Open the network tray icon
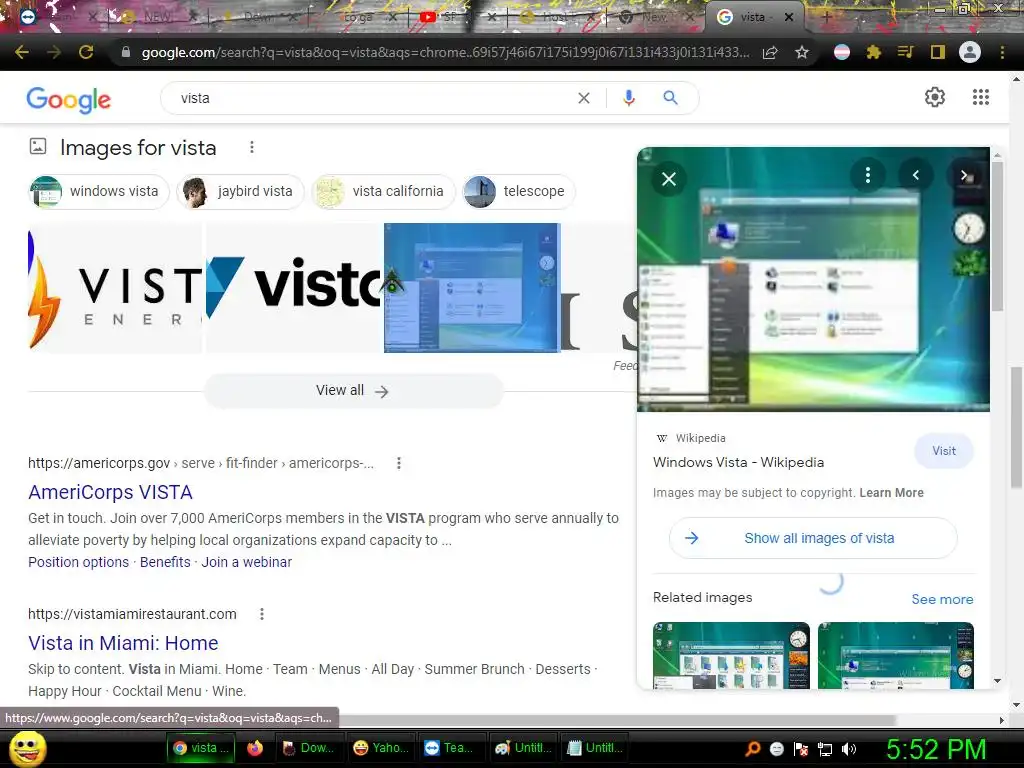Viewport: 1024px width, 768px height. click(825, 749)
